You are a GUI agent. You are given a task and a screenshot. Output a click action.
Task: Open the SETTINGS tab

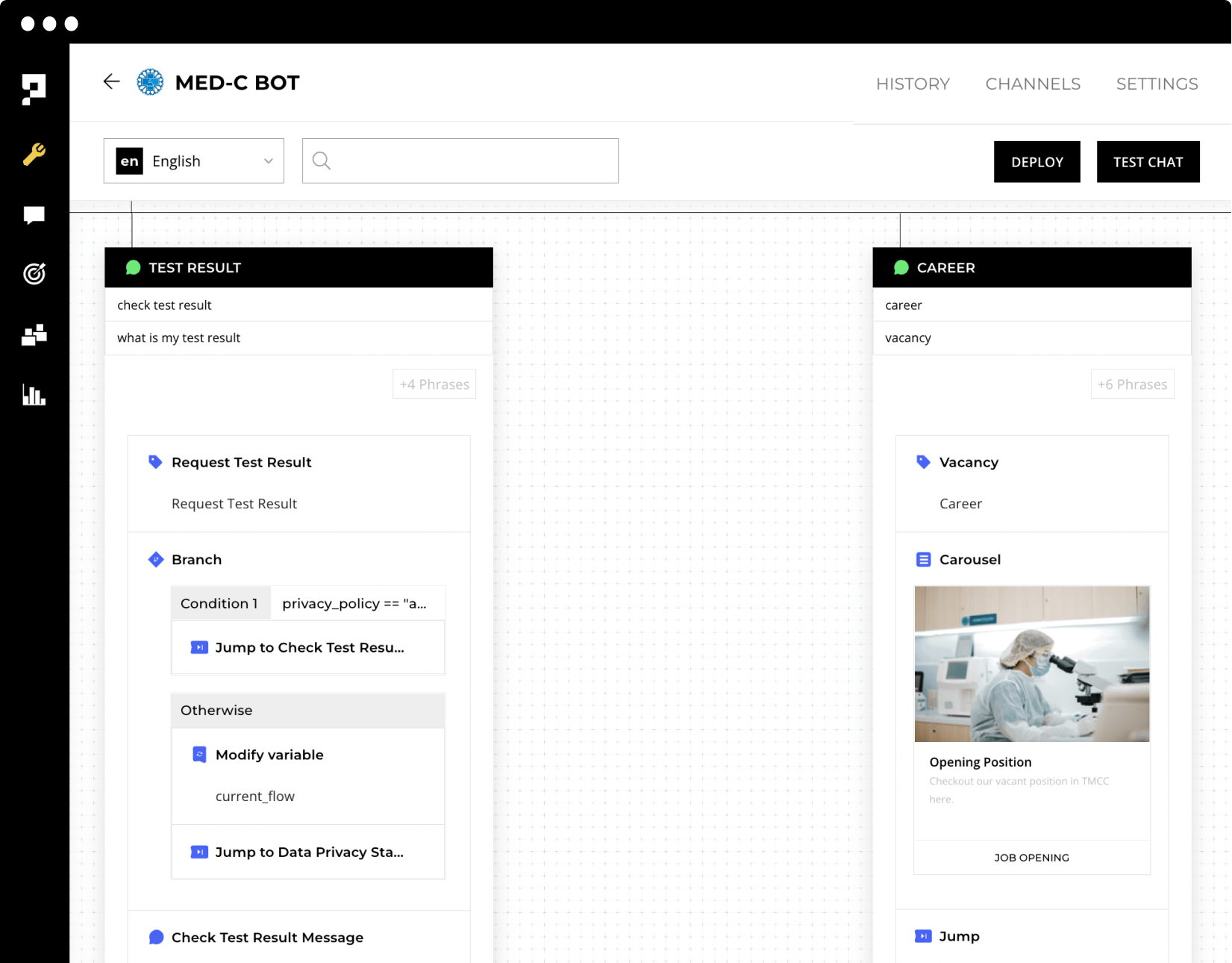click(x=1157, y=84)
